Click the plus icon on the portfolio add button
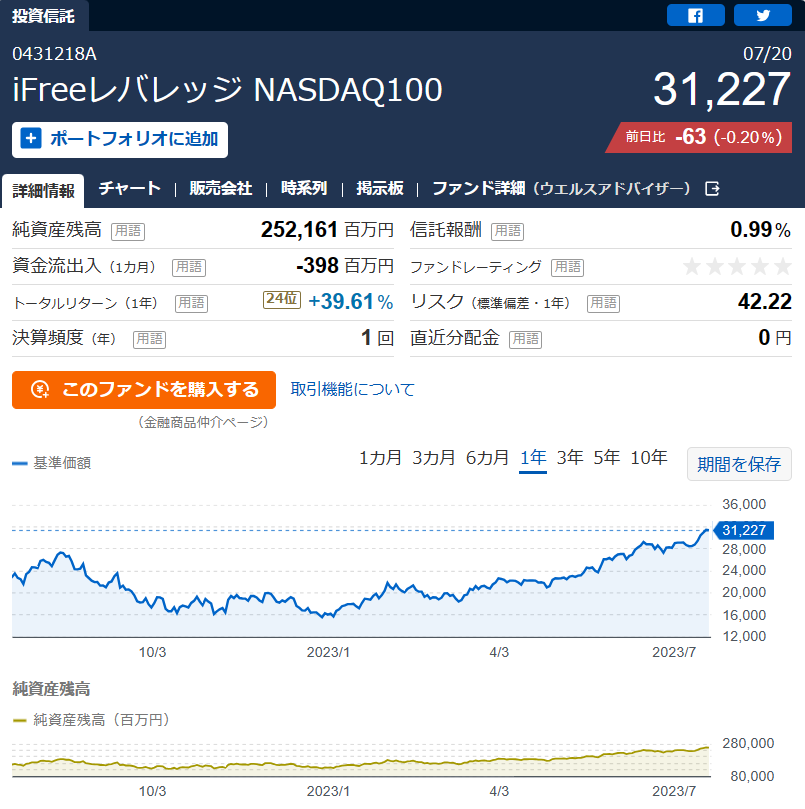The image size is (805, 809). tap(31, 138)
